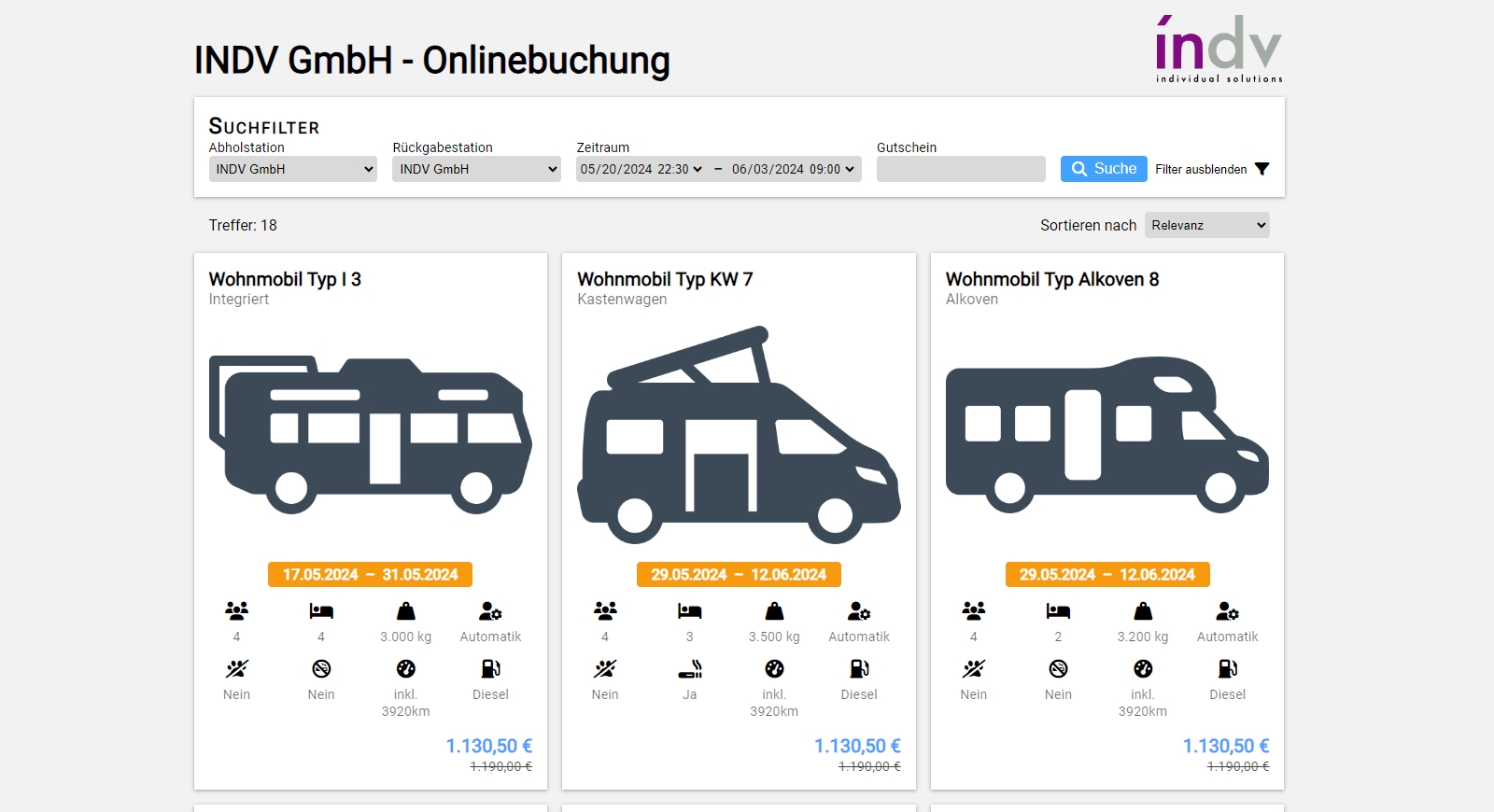The width and height of the screenshot is (1494, 812).
Task: Expand the Sortieren nach Relevanz dropdown
Action: click(x=1207, y=225)
